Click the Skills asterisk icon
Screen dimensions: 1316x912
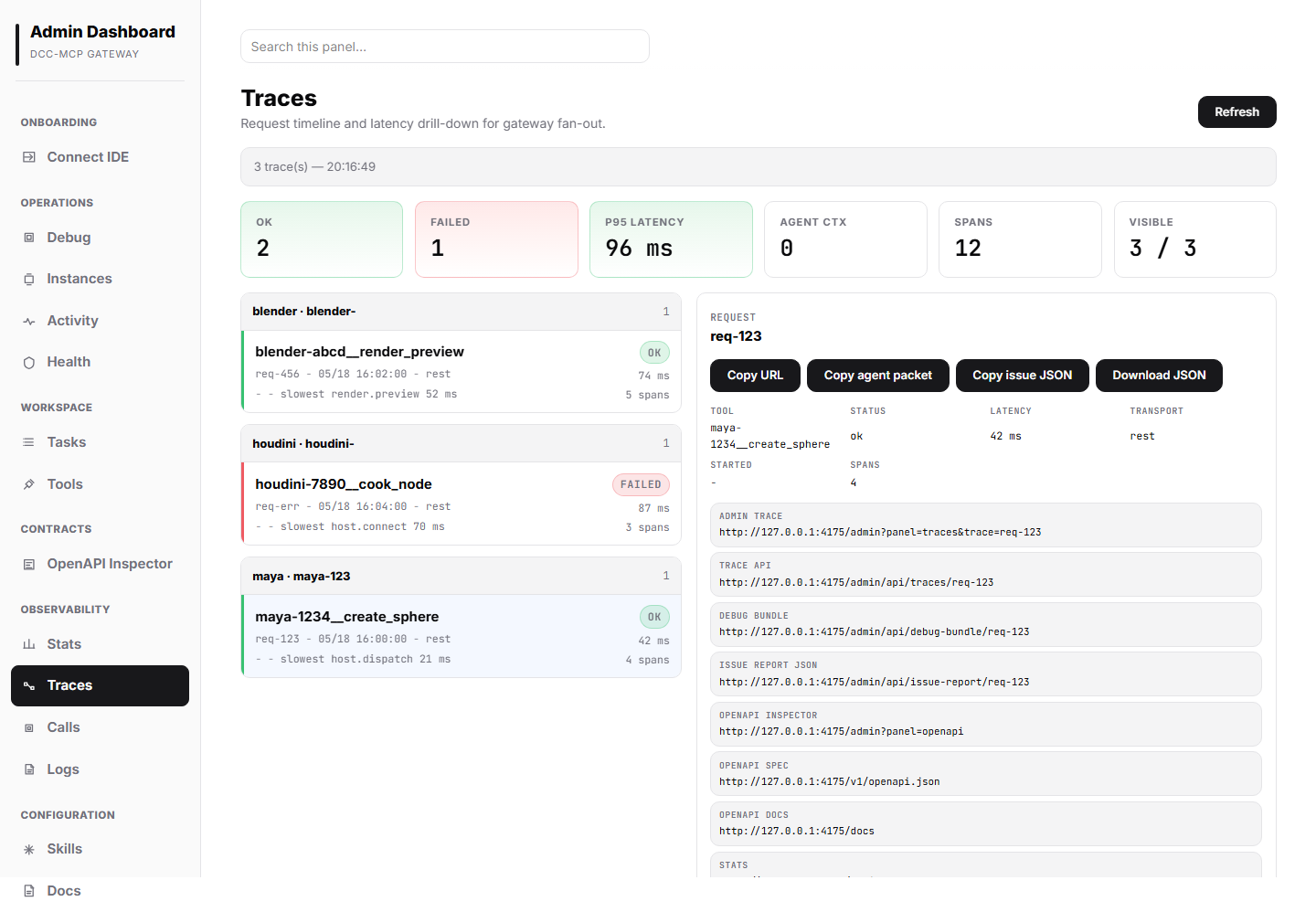coord(29,849)
